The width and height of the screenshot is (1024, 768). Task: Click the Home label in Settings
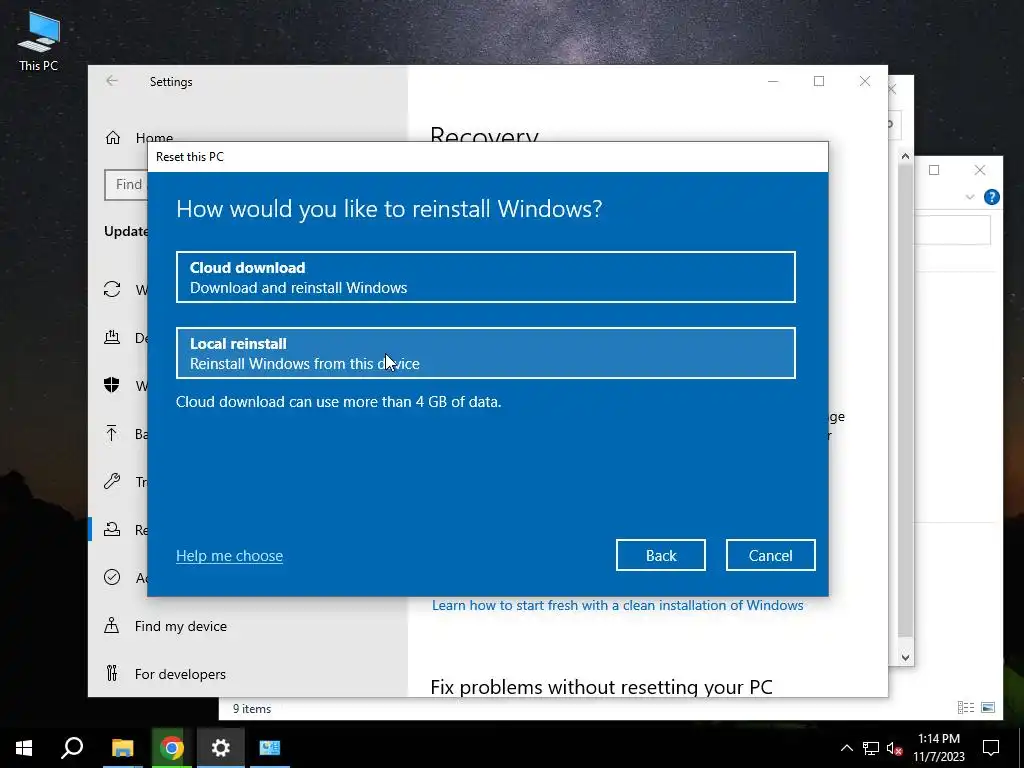tap(154, 138)
